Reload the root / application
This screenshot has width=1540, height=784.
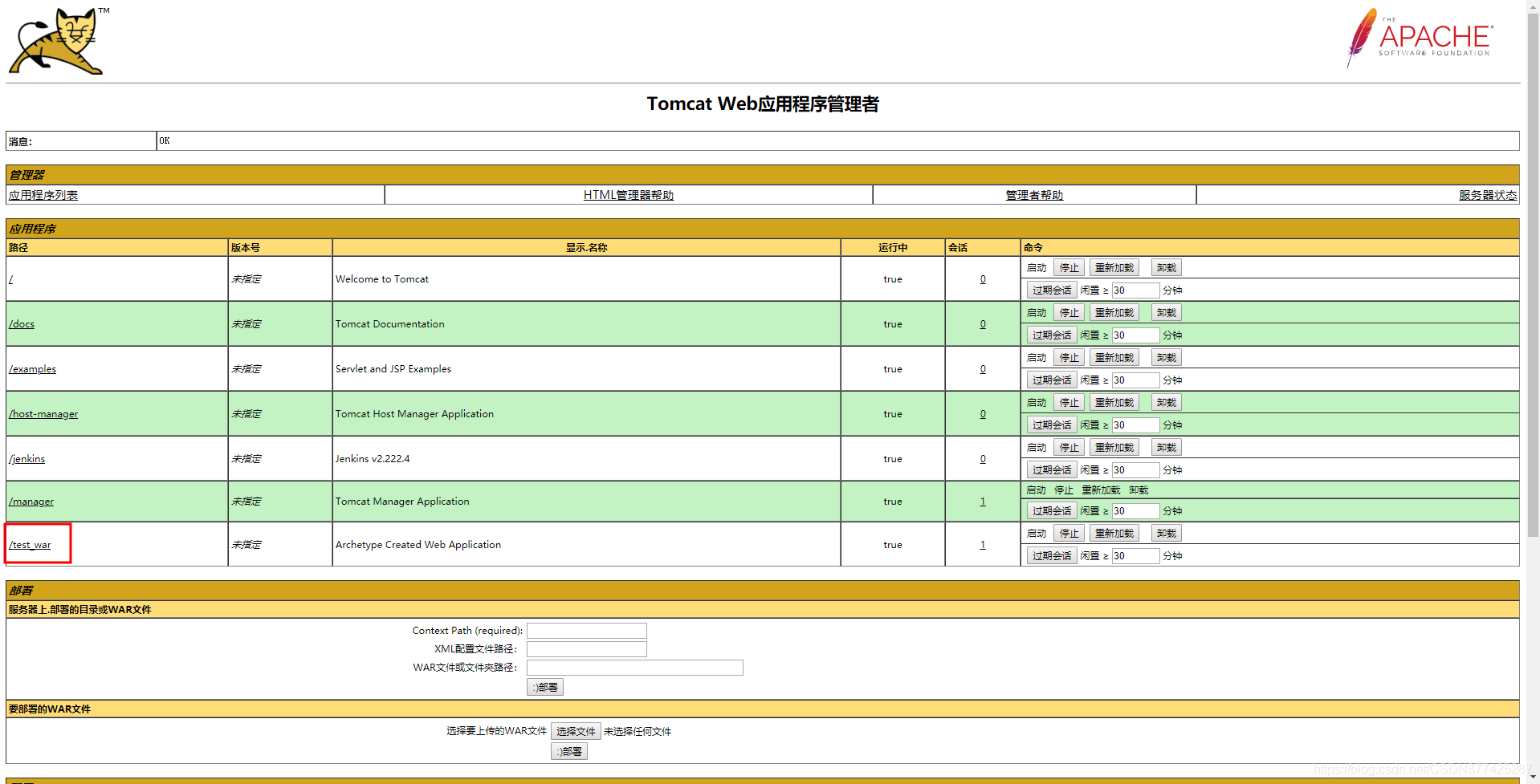point(1114,268)
